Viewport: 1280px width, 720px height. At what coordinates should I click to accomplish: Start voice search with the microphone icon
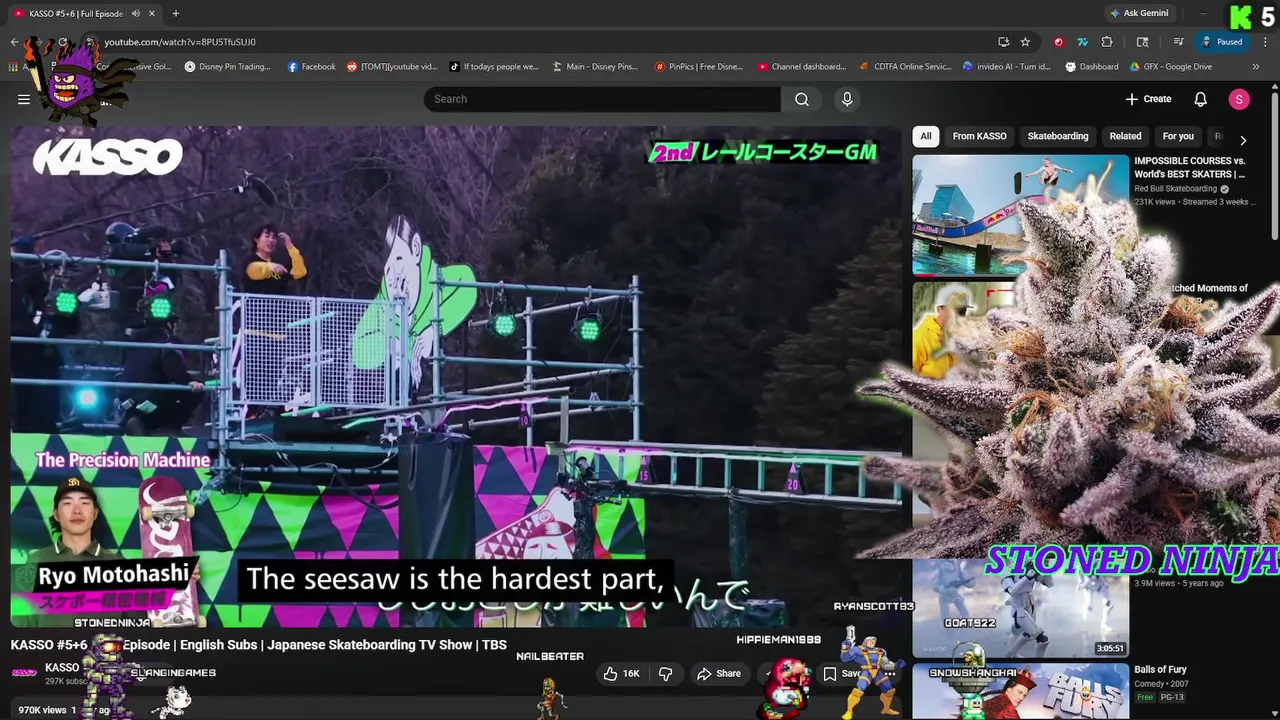tap(847, 99)
